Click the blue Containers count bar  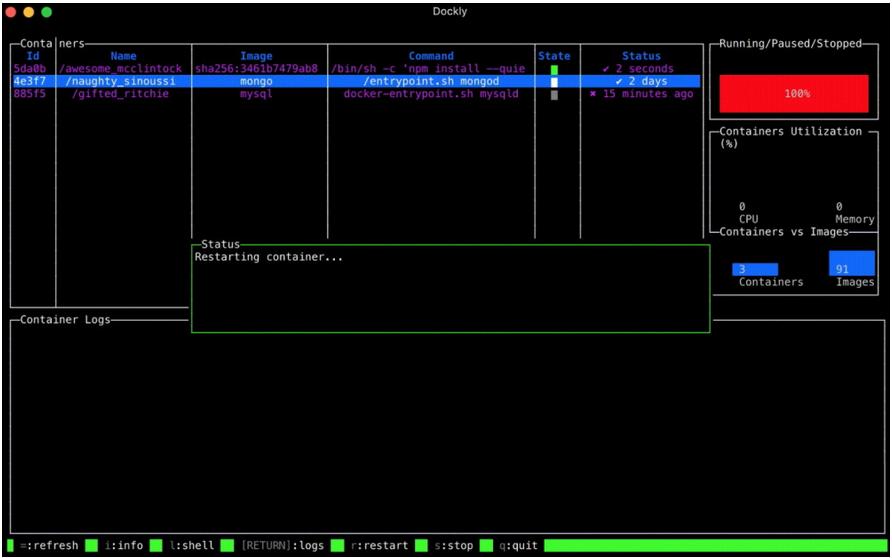(x=754, y=269)
